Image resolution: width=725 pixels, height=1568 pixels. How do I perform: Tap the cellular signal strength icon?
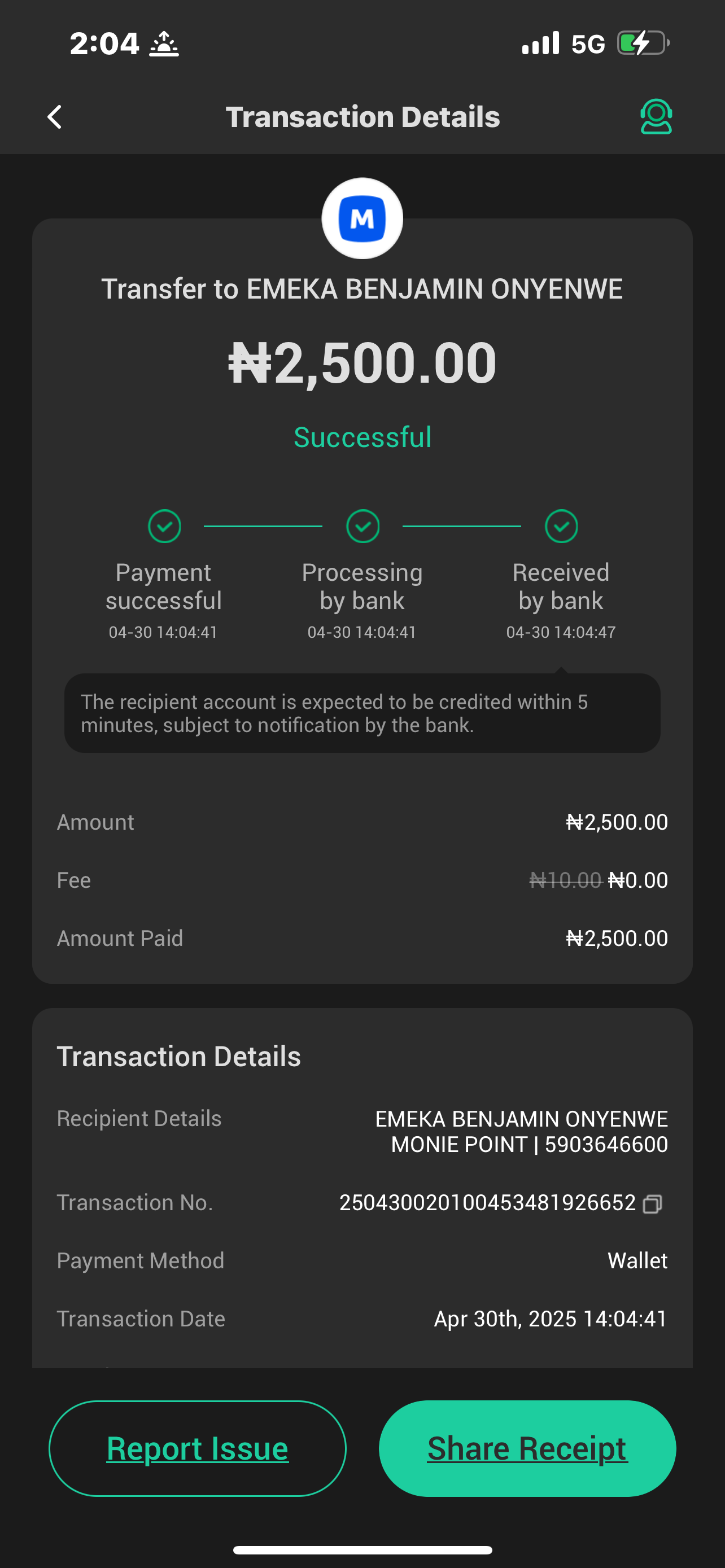(540, 43)
